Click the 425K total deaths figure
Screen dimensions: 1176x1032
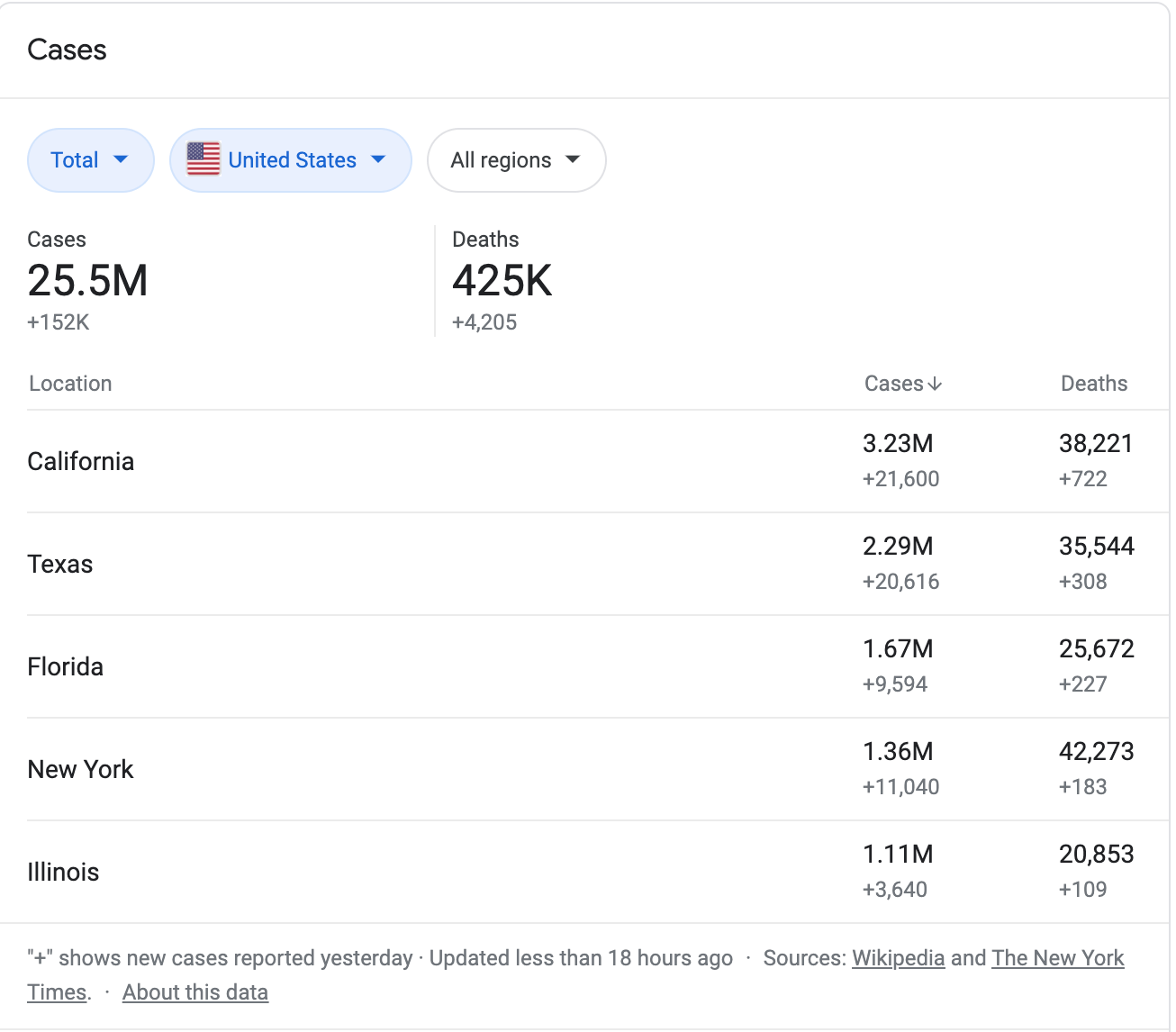click(502, 281)
